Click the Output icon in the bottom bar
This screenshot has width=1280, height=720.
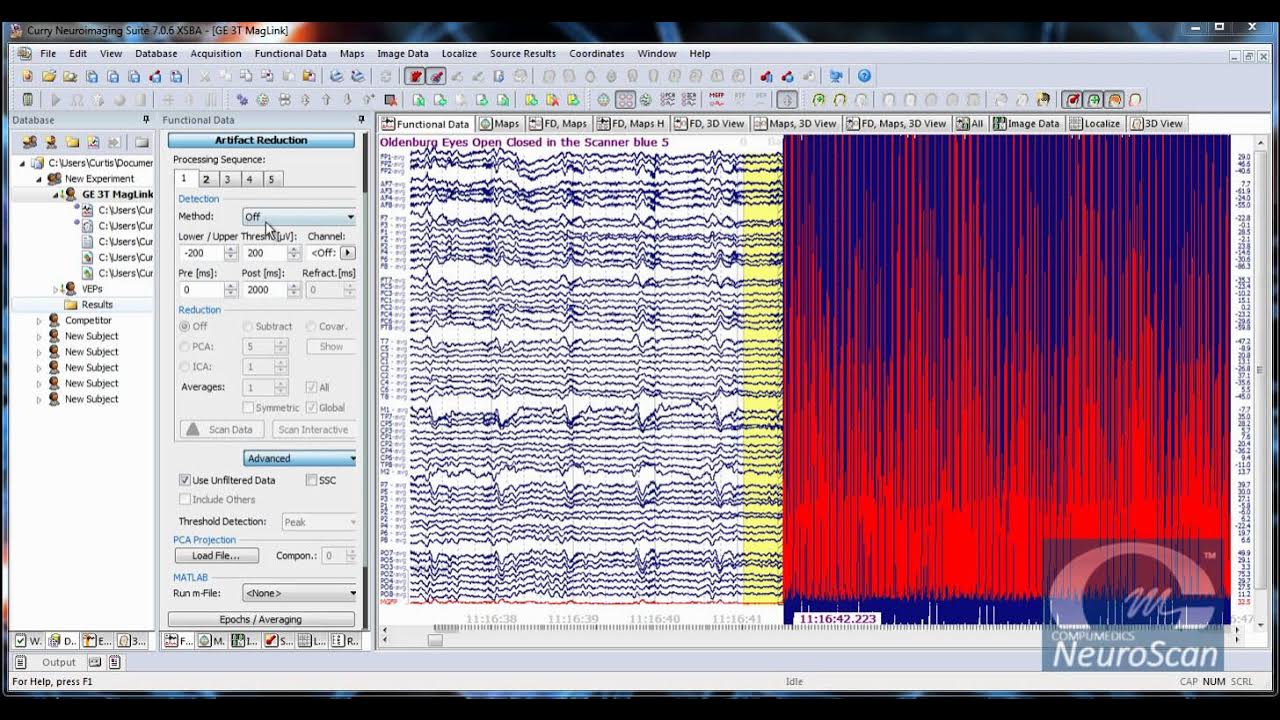(20, 662)
